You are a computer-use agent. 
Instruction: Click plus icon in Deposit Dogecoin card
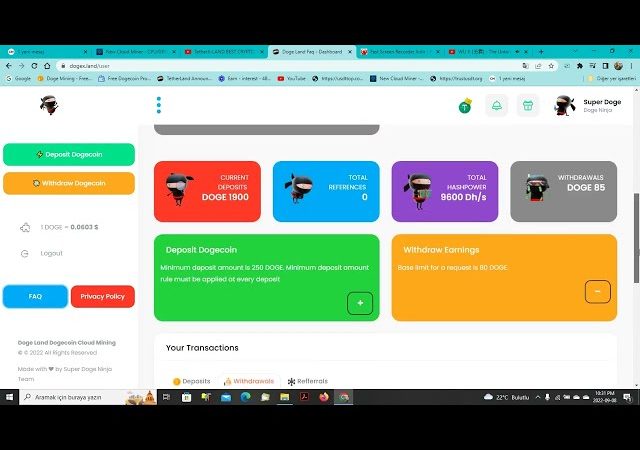[x=360, y=303]
